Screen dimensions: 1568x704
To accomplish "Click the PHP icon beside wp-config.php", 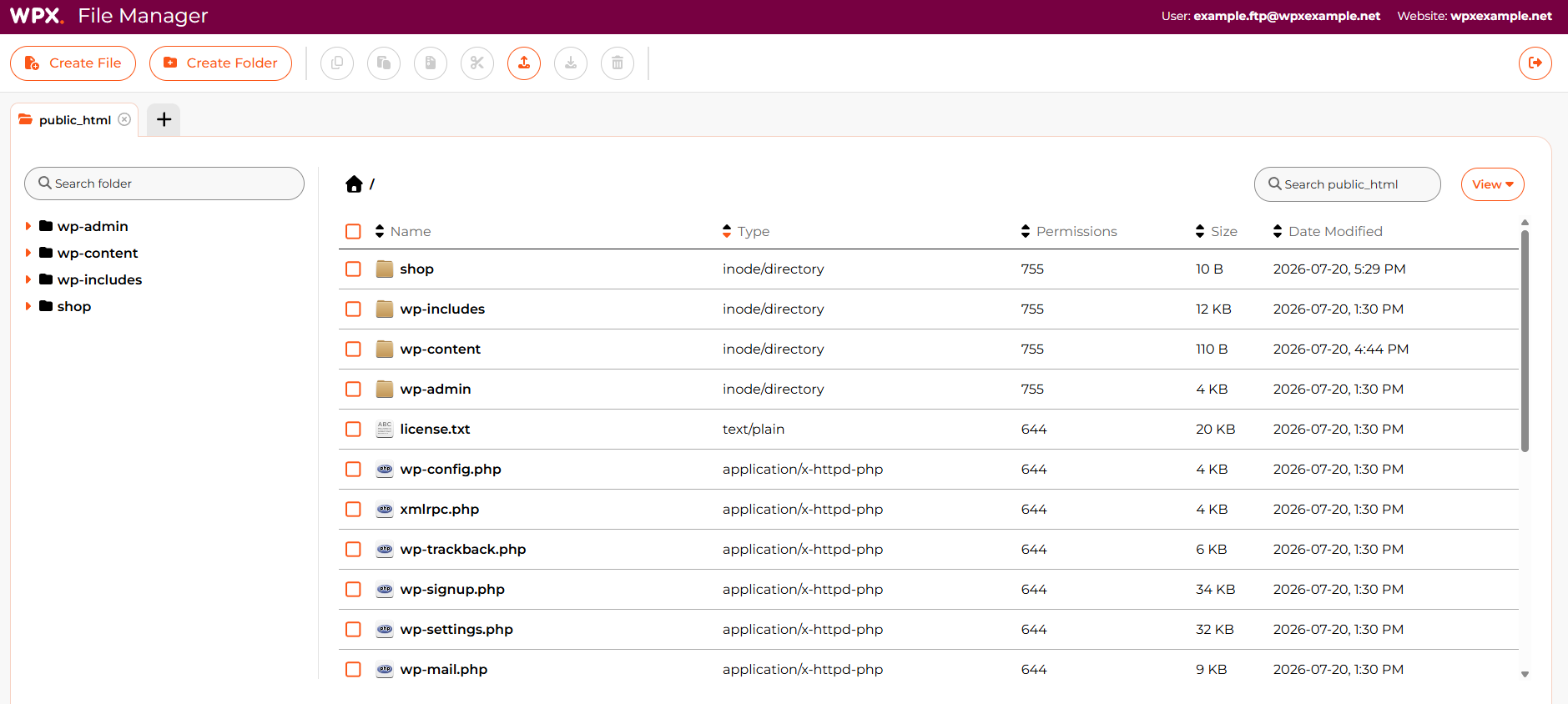I will tap(385, 469).
